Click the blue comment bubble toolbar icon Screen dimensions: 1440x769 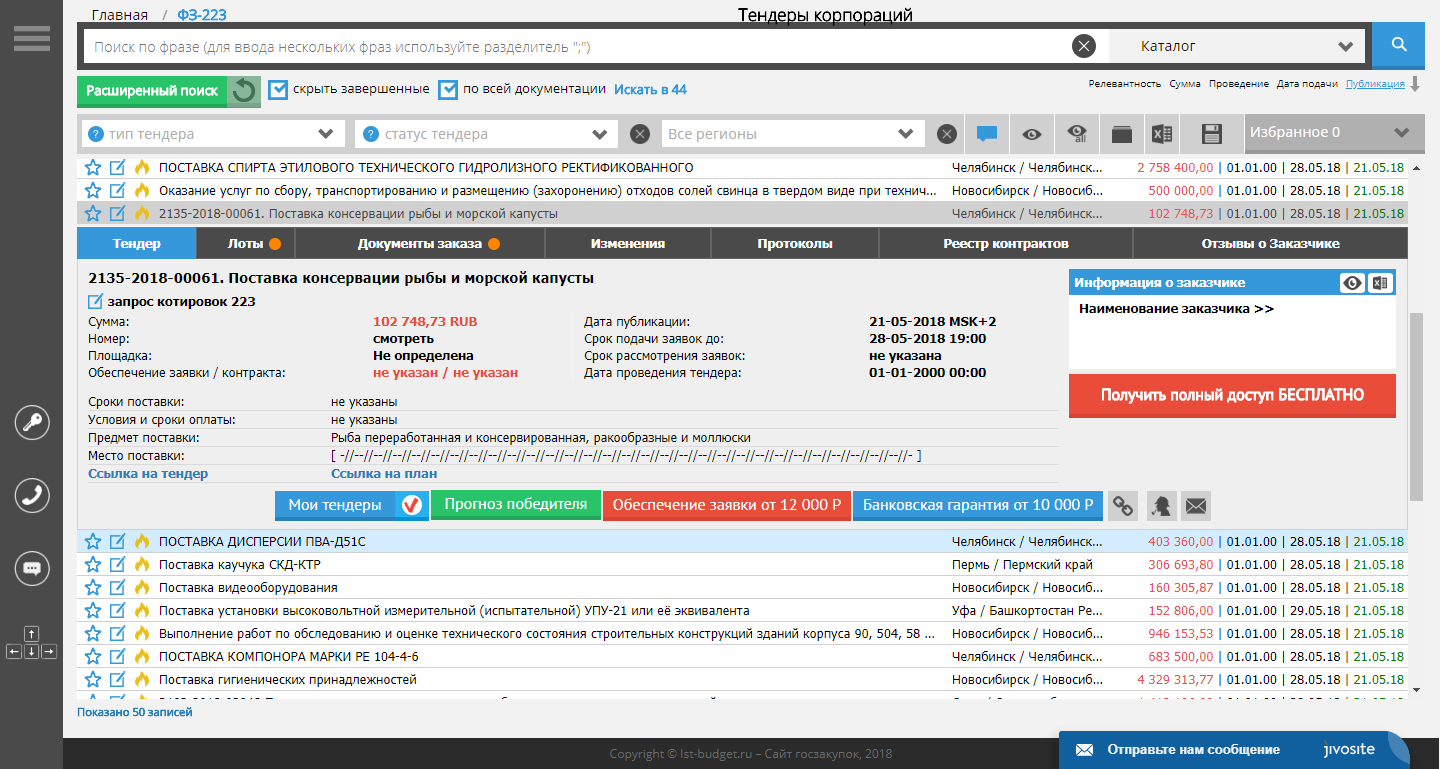pos(987,134)
